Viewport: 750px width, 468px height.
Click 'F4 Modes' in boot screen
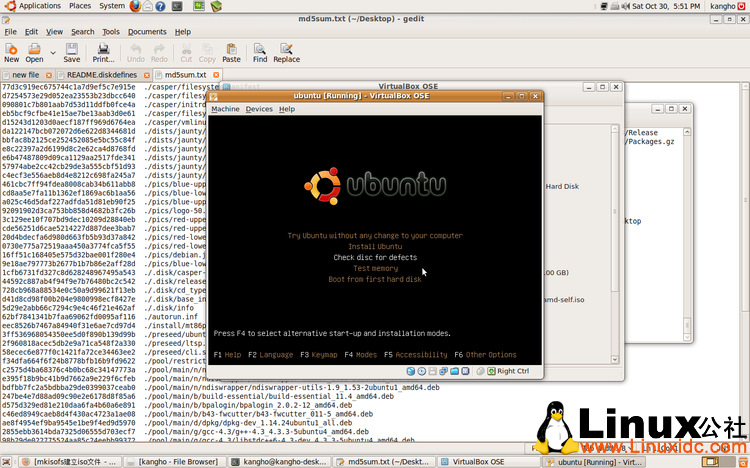click(x=360, y=355)
